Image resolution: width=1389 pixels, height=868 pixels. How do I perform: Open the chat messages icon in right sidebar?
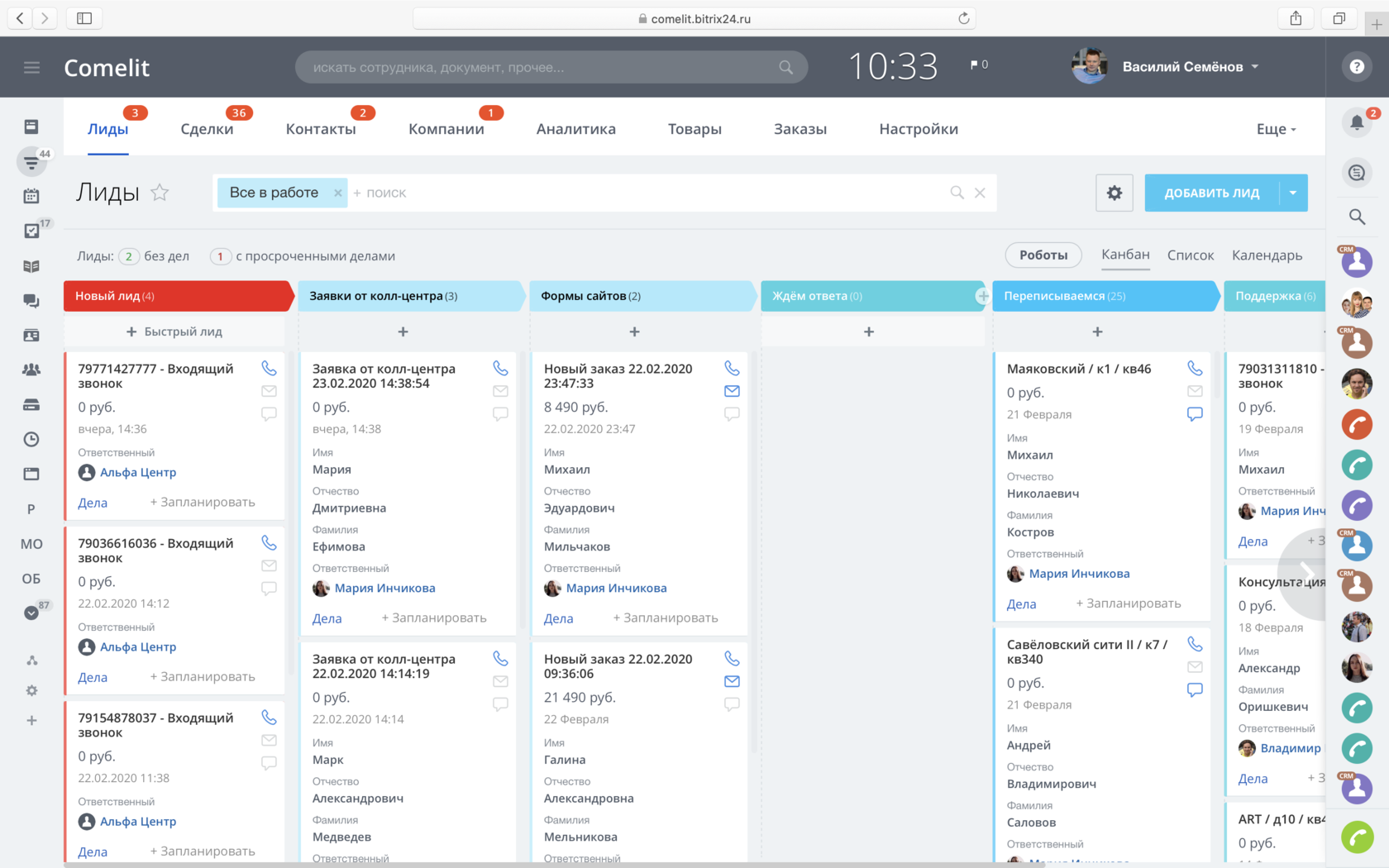(1357, 173)
